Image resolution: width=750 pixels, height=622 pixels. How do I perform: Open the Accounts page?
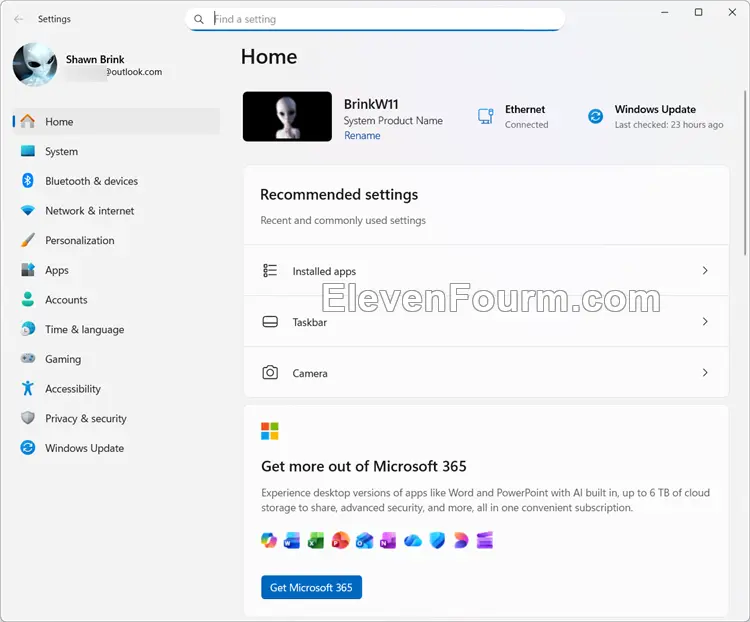click(x=116, y=300)
